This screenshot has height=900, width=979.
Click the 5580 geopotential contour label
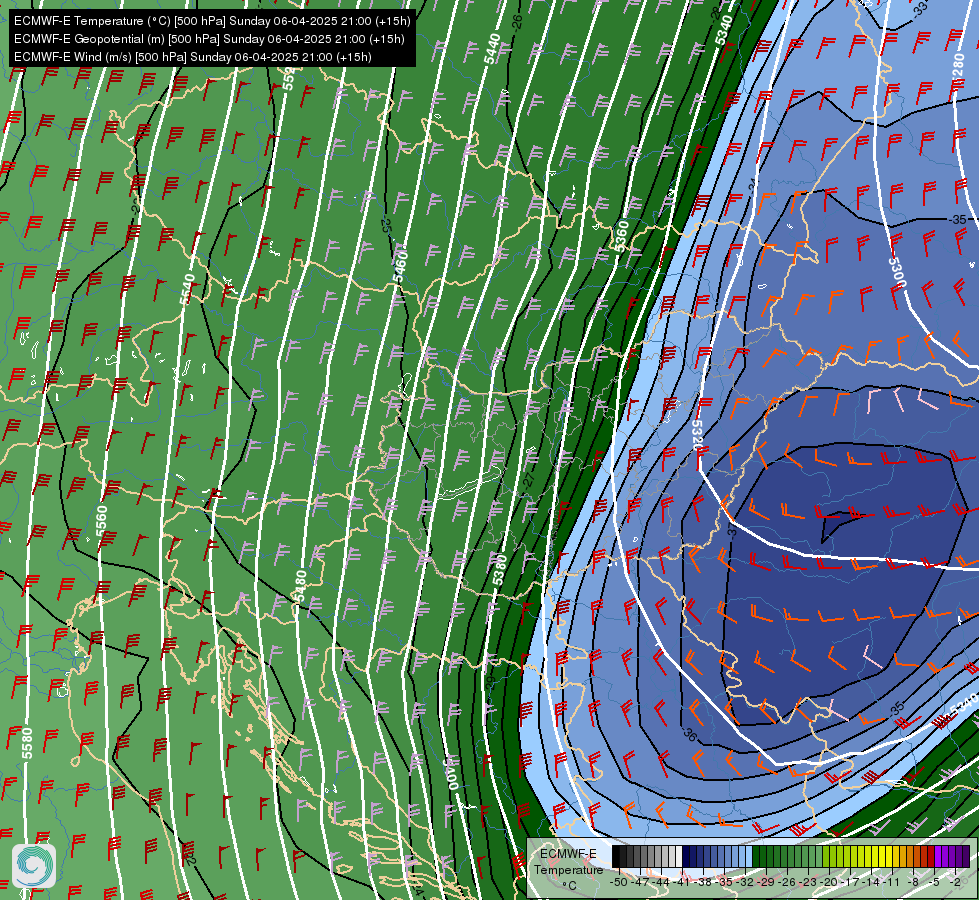(27, 743)
